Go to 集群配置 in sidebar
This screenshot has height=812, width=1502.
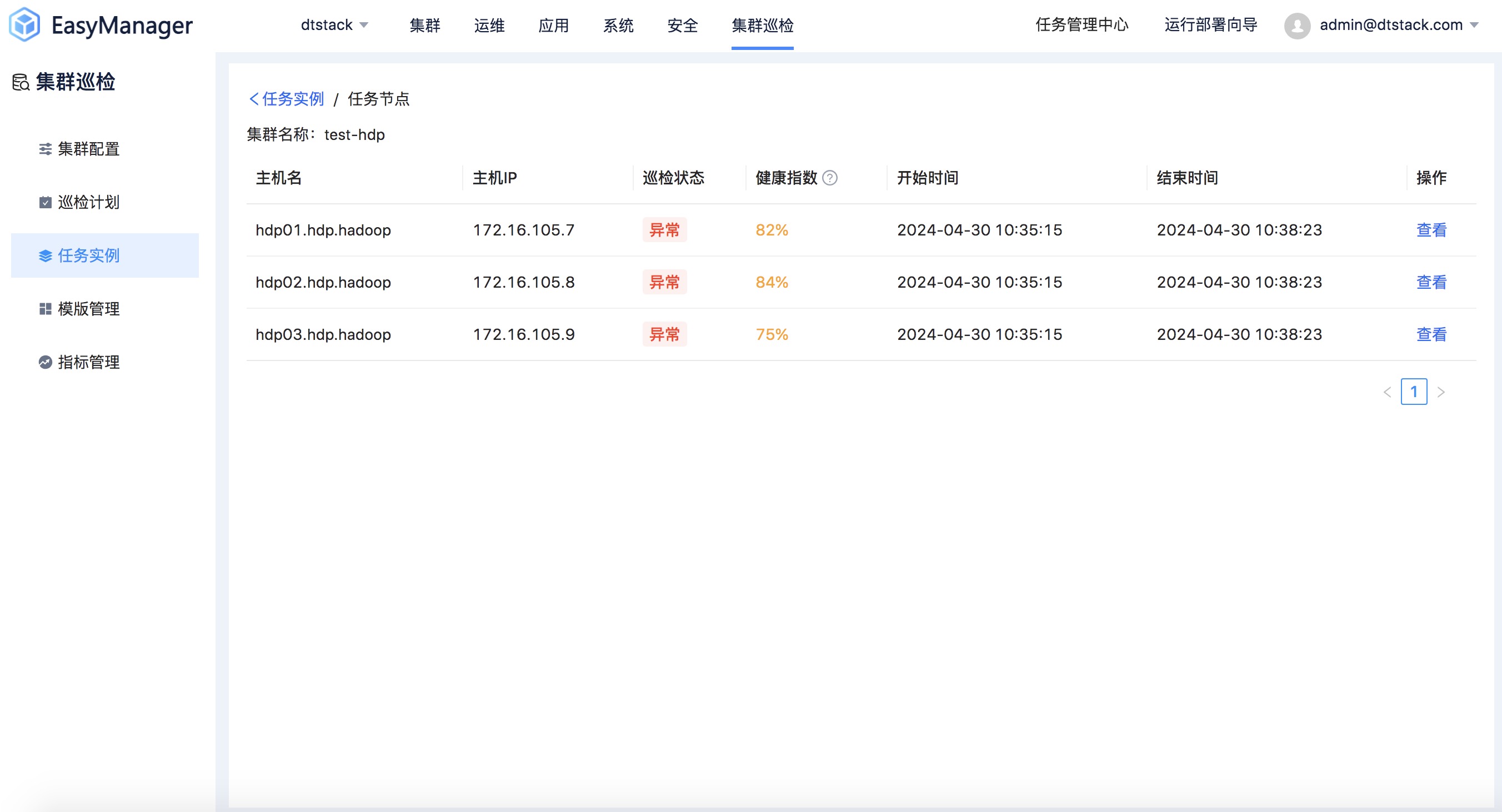point(105,149)
